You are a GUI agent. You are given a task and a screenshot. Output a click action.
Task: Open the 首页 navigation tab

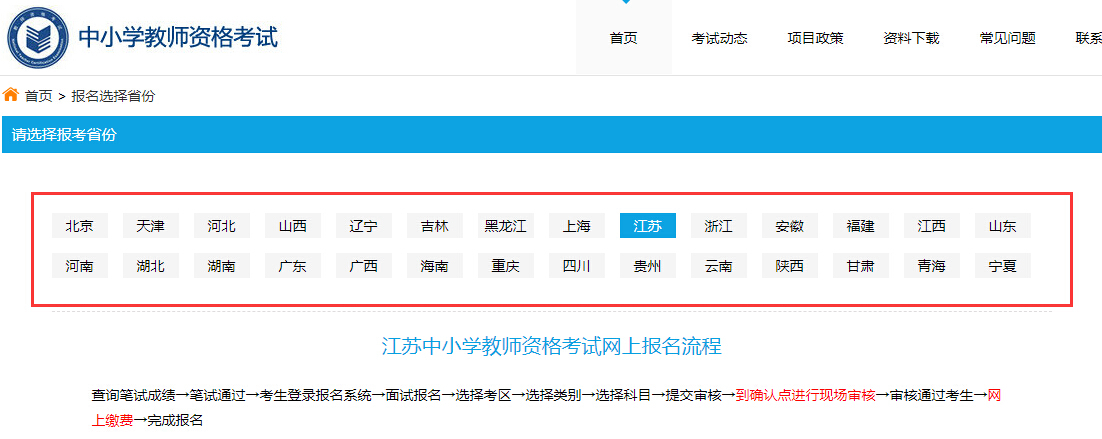[623, 38]
